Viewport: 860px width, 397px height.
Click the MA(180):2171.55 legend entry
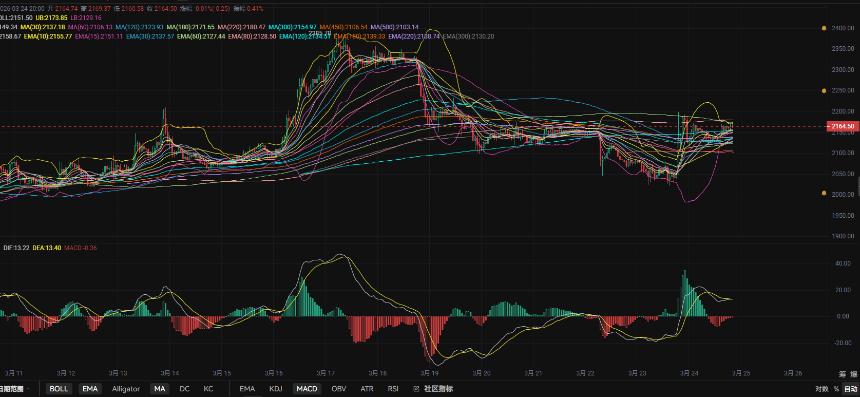191,27
